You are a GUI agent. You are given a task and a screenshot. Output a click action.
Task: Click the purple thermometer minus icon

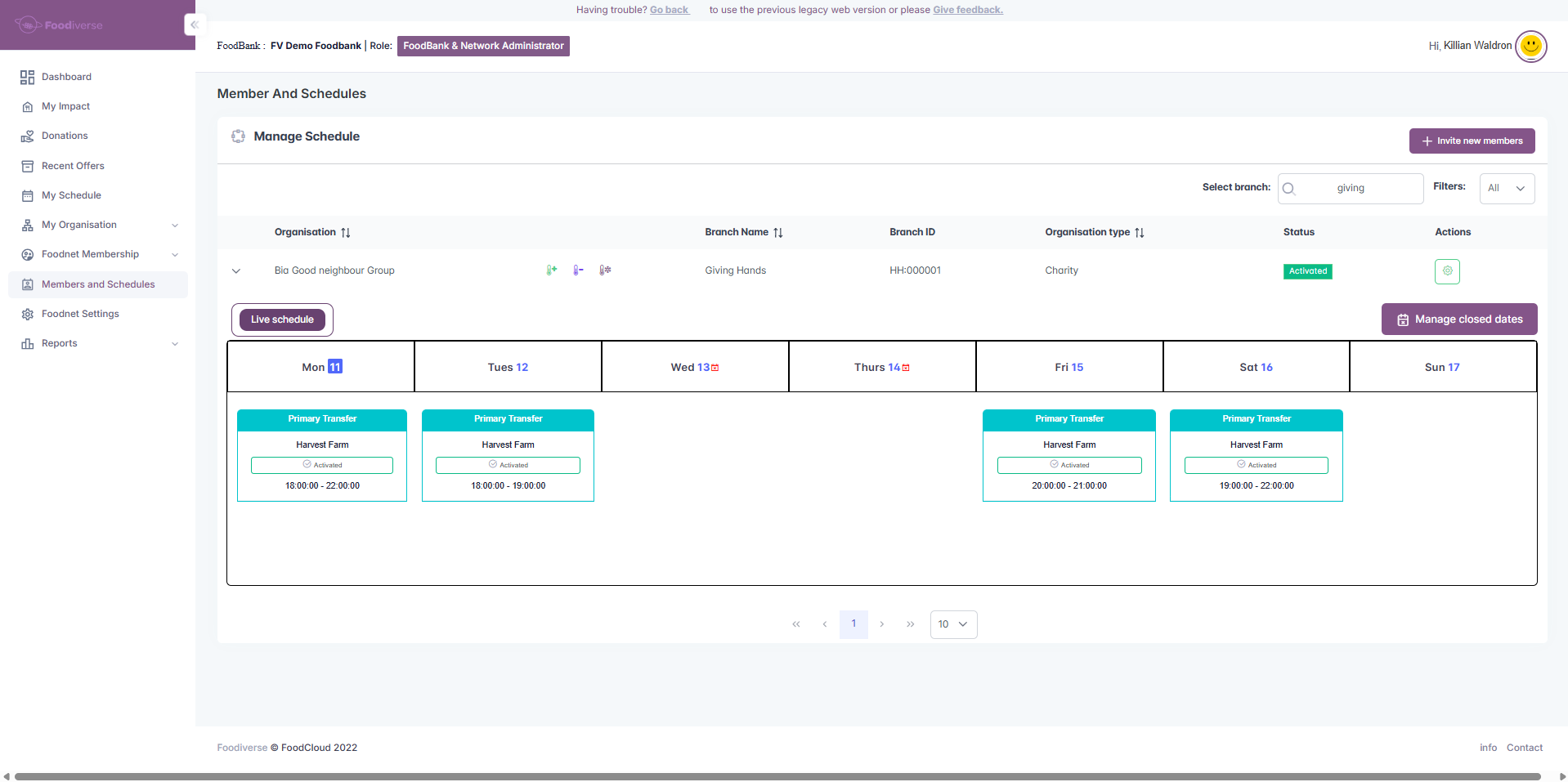pos(578,270)
